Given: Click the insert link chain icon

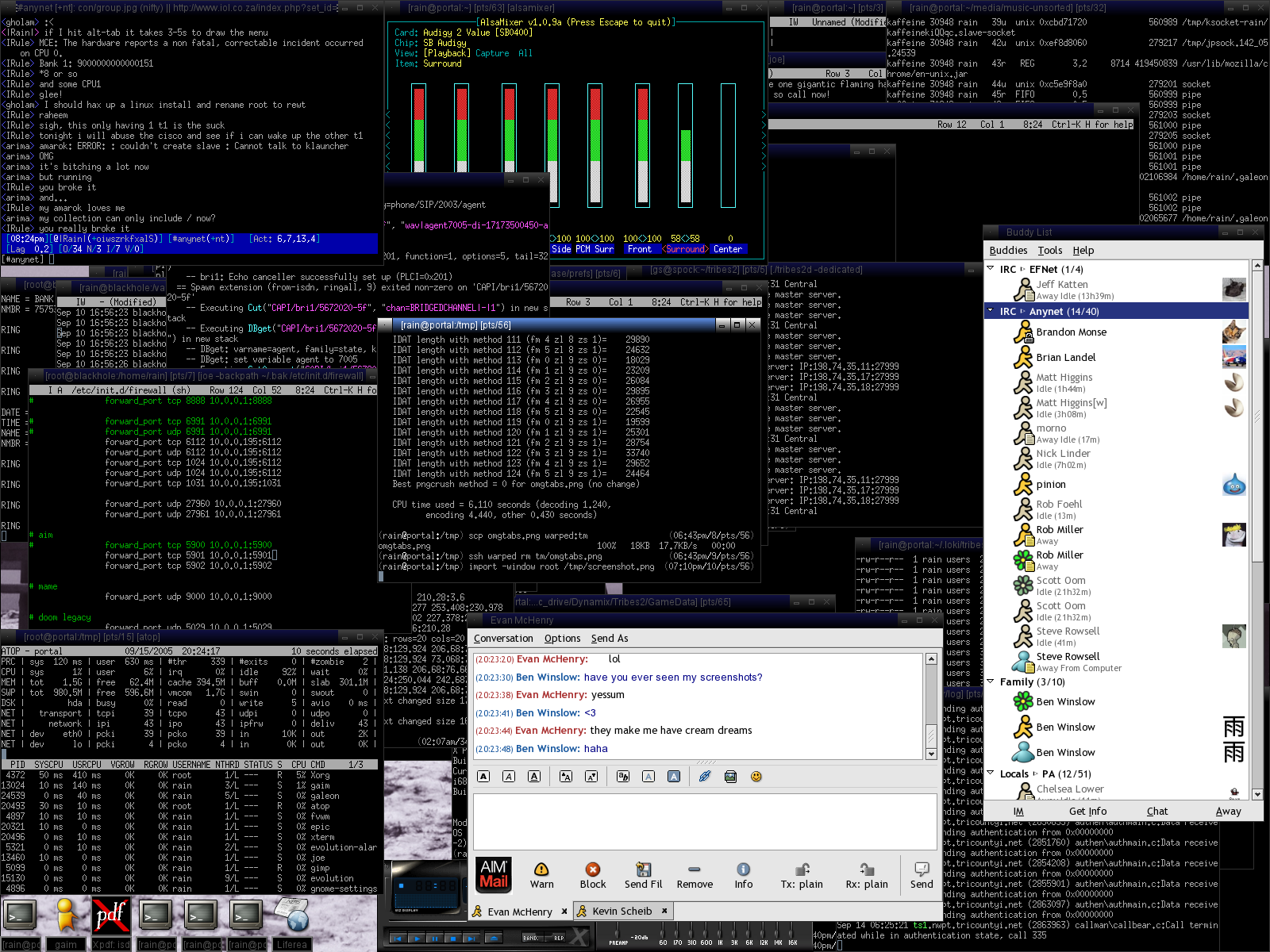Looking at the screenshot, I should 705,777.
